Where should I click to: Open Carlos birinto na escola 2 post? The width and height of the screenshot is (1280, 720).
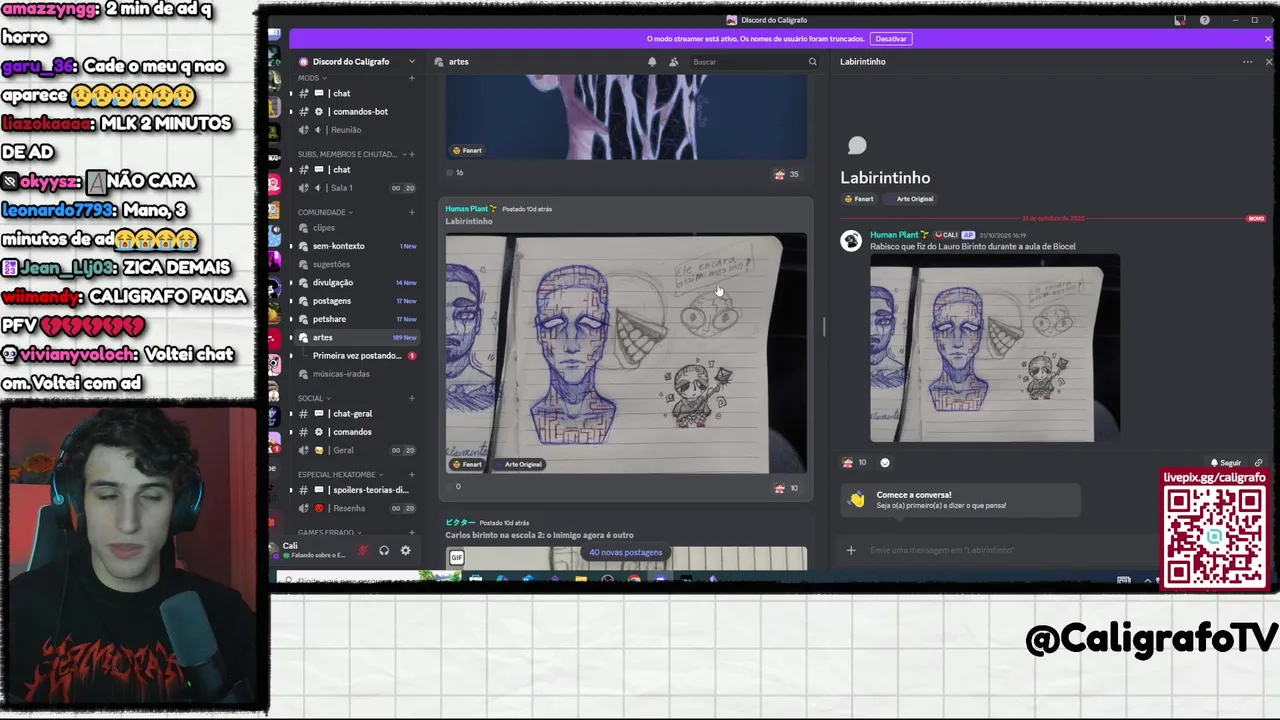coord(539,535)
